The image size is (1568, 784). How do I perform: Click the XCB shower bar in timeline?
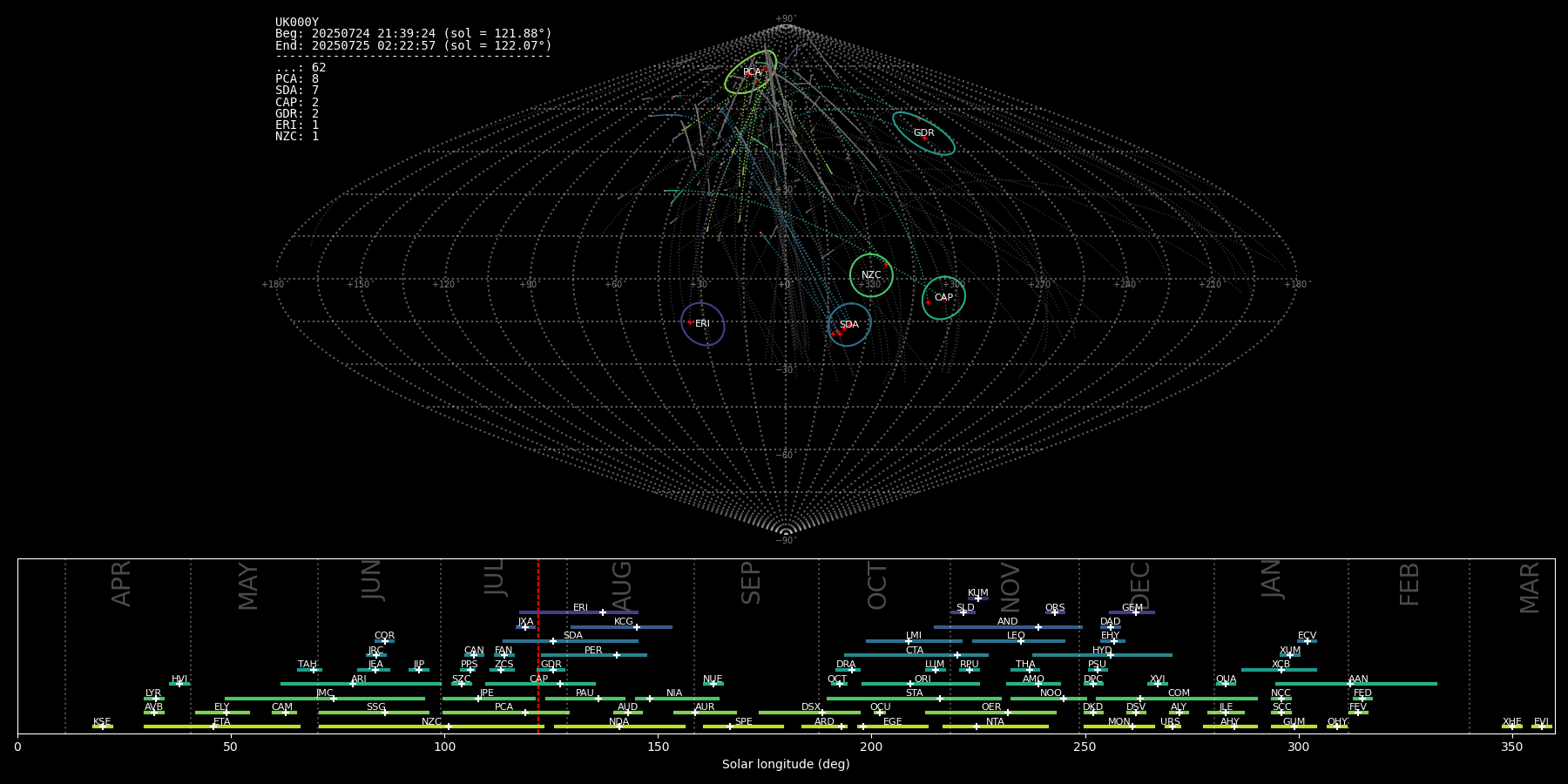1279,670
